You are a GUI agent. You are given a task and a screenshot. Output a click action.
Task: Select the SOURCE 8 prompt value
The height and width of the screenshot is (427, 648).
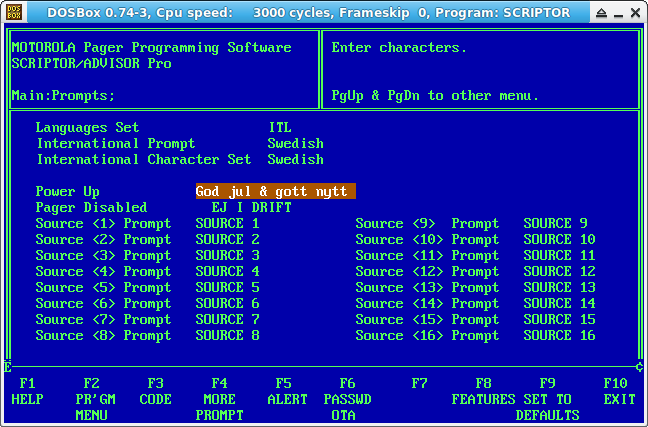coord(227,335)
